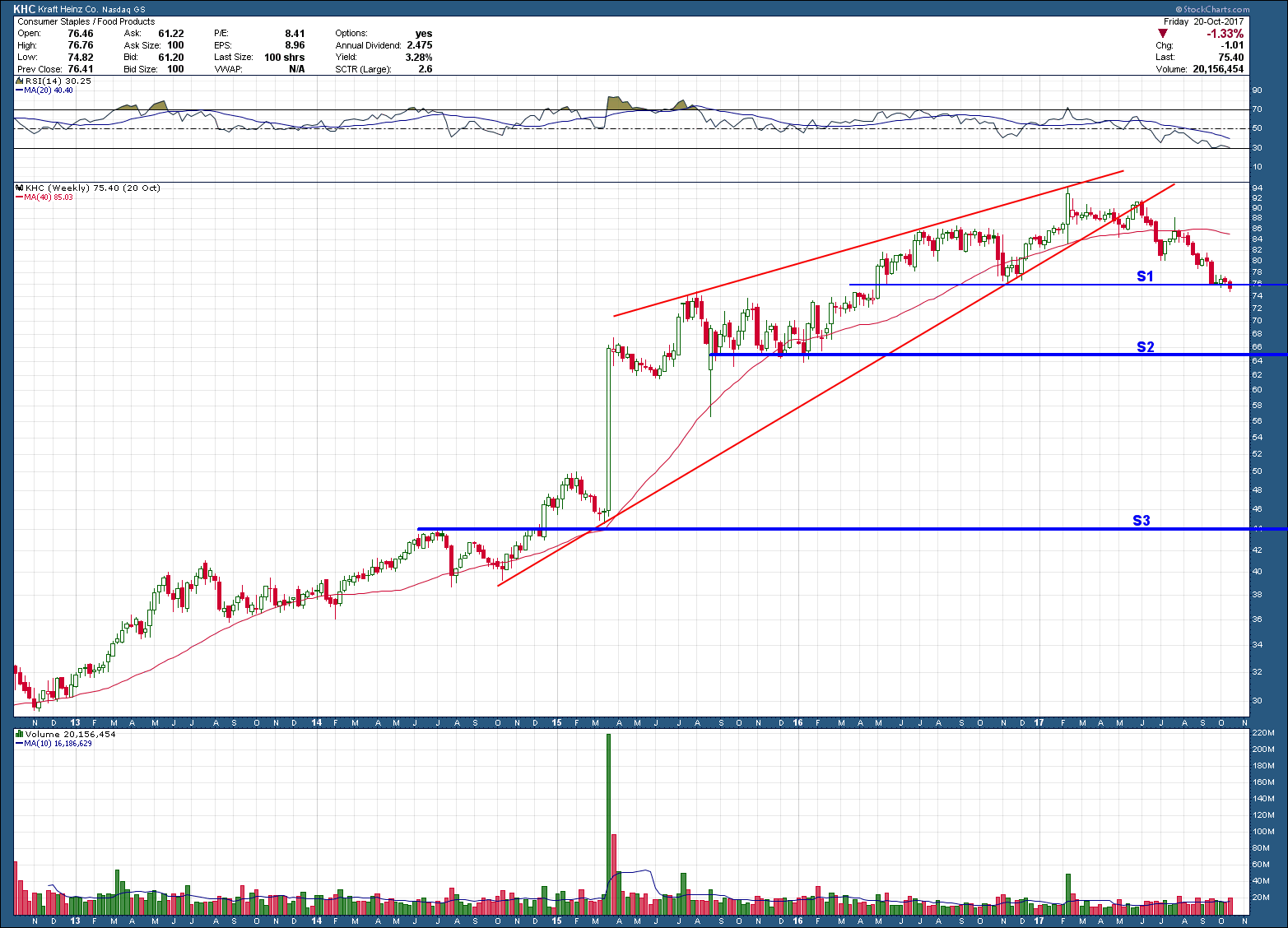Click the MA(10) 16,186,629 legend text
This screenshot has width=1288, height=928.
point(58,744)
